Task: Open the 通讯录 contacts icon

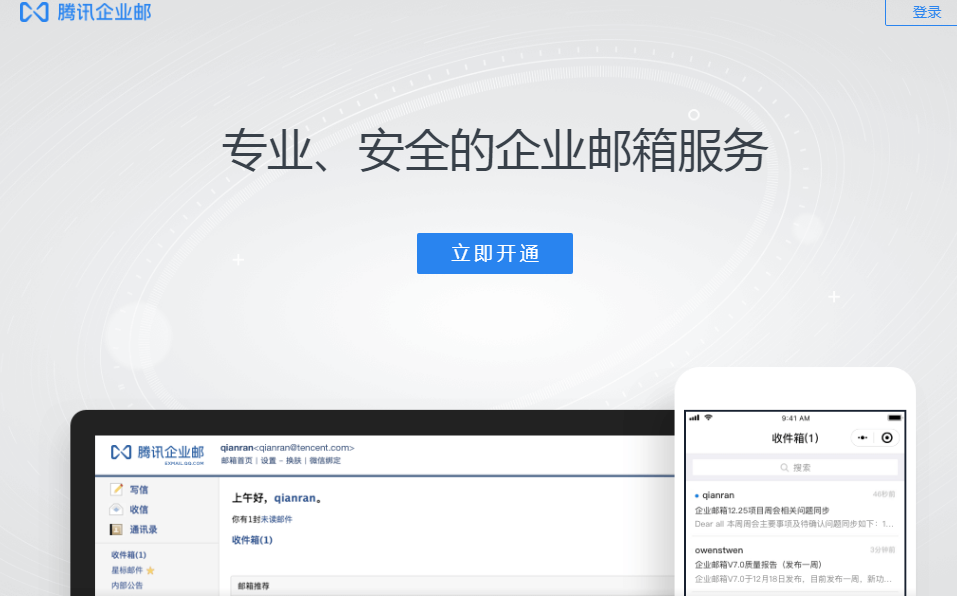Action: tap(116, 528)
